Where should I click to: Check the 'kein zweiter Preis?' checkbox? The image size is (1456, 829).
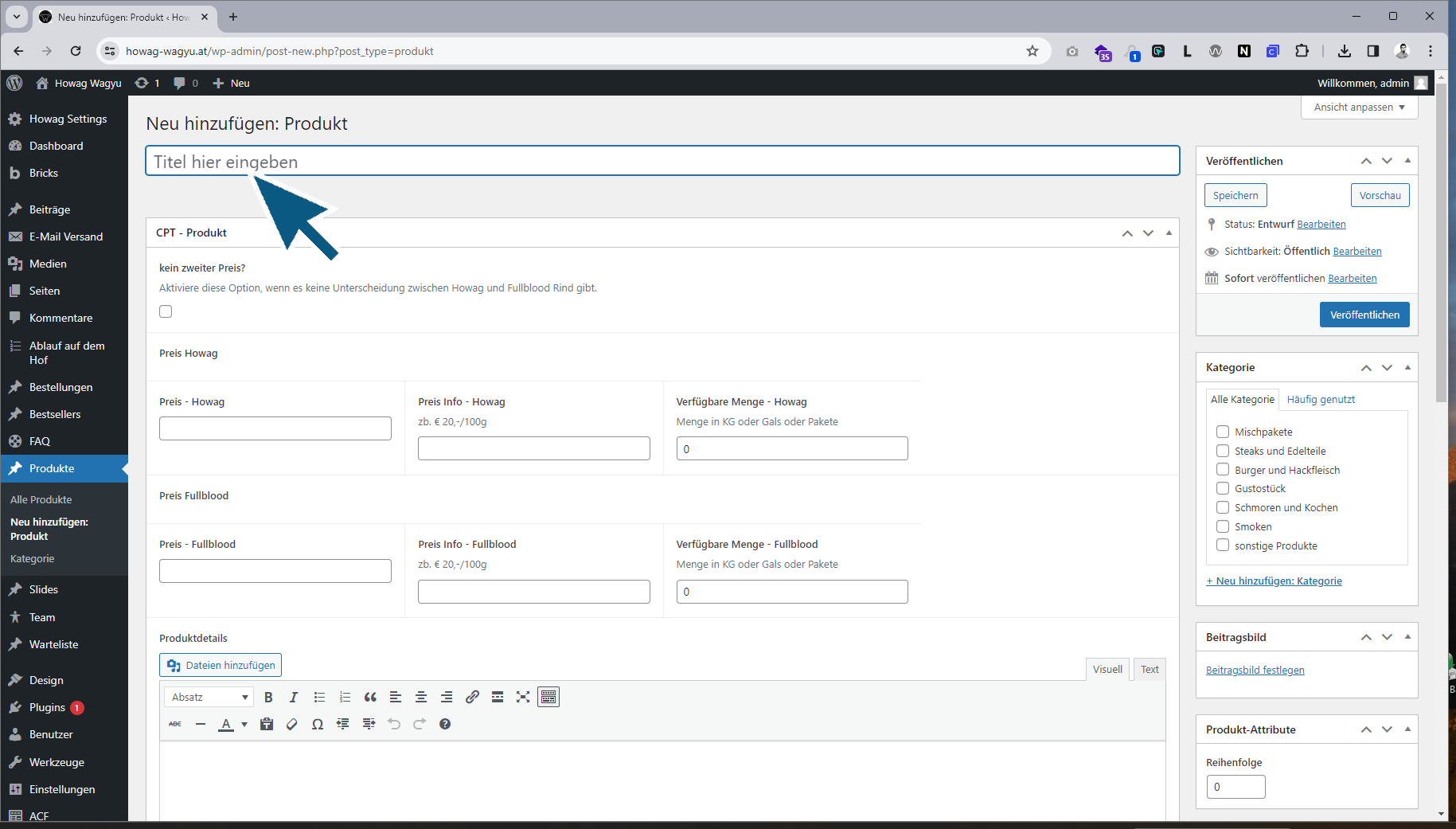pyautogui.click(x=166, y=311)
